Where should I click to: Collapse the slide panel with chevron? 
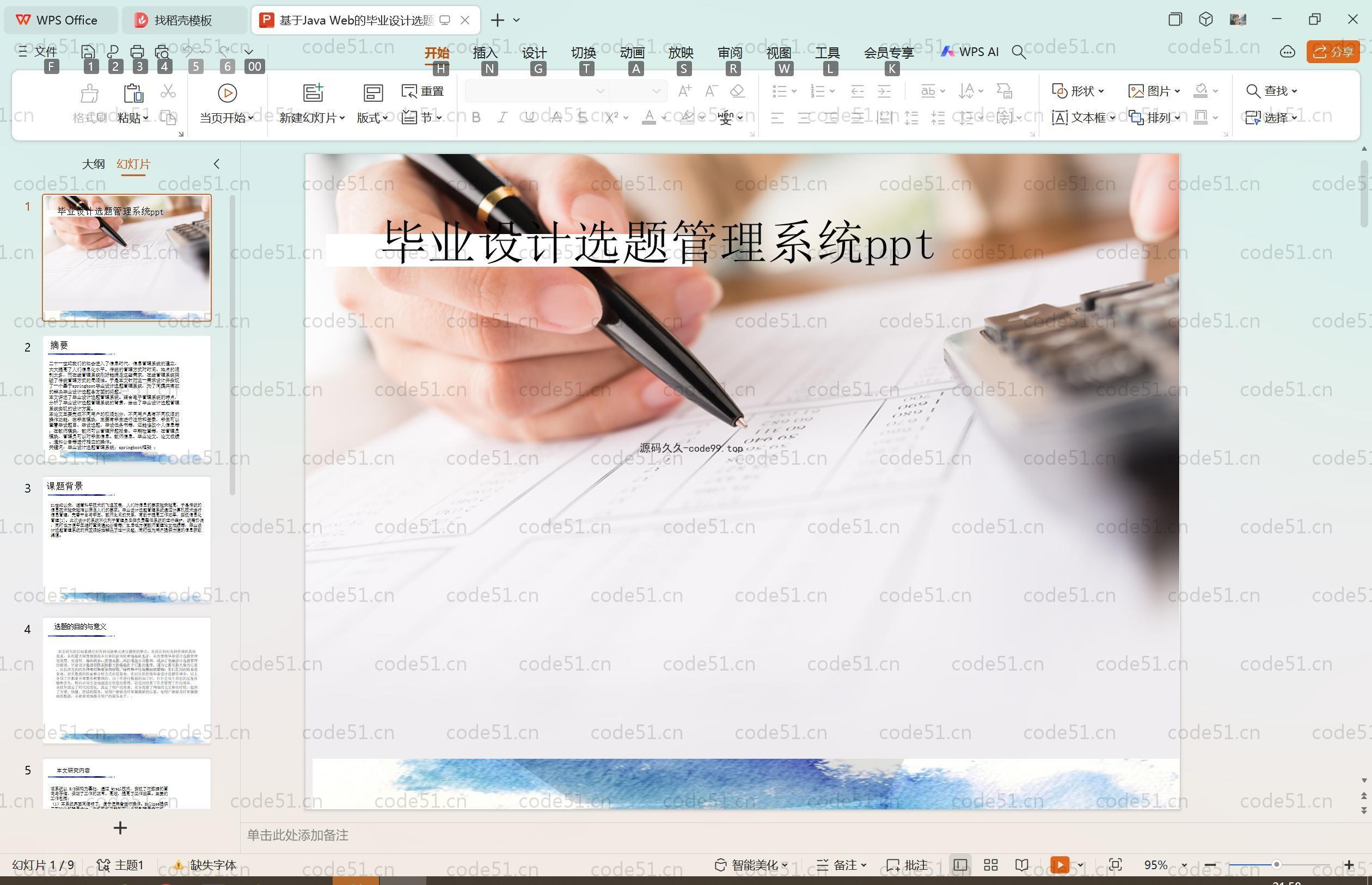coord(217,164)
